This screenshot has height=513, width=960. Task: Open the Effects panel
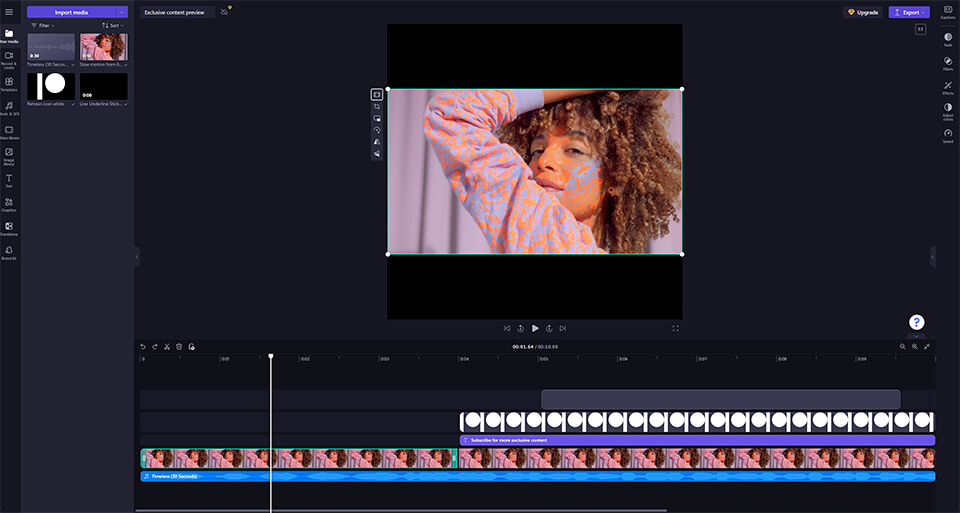click(948, 88)
